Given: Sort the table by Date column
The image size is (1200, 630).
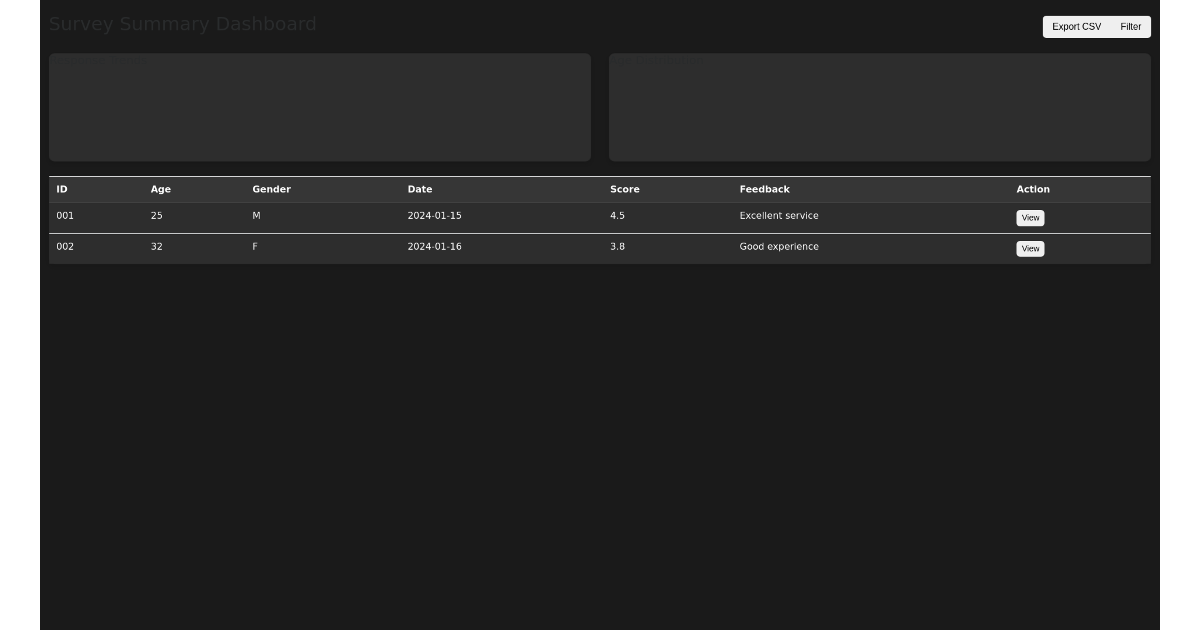Looking at the screenshot, I should click(x=419, y=189).
